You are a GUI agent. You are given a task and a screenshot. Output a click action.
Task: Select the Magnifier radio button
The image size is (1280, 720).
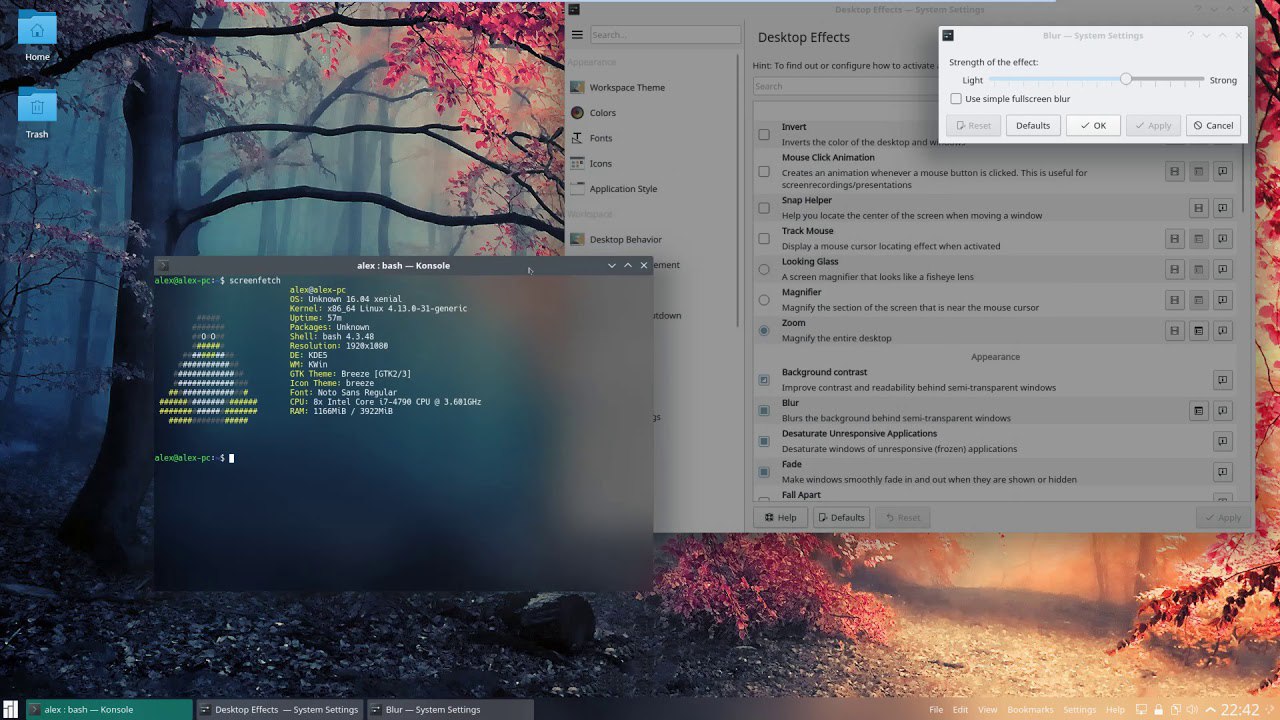764,300
